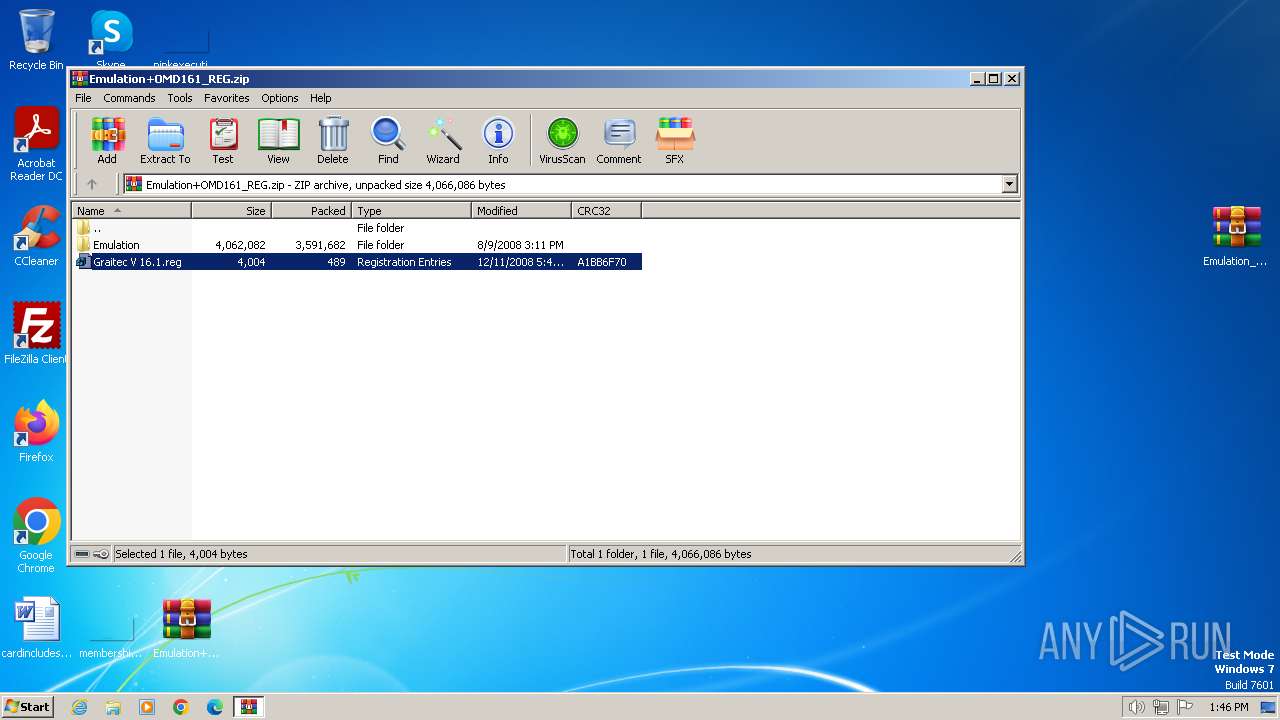Open Emulation archive icon at desktop right edge
Screen dimensions: 1280x720
coord(1236,236)
